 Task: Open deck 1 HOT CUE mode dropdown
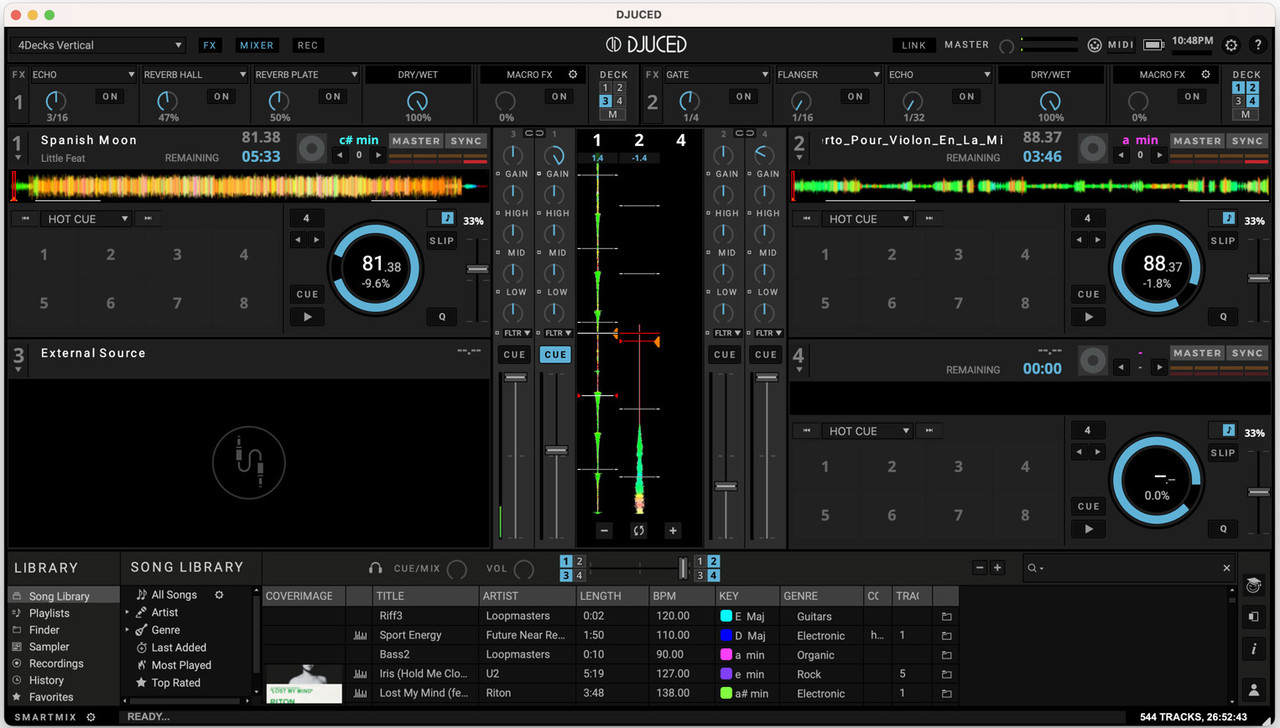click(87, 219)
